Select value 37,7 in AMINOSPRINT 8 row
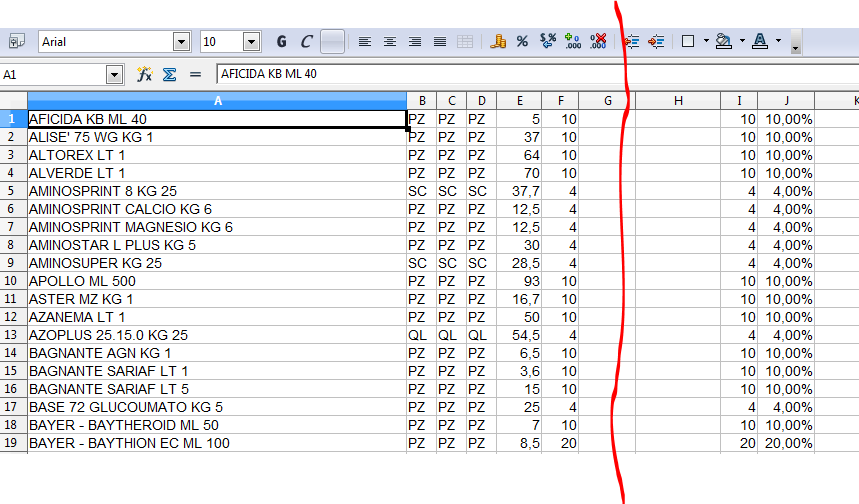Screen dimensions: 859x504 [519, 191]
